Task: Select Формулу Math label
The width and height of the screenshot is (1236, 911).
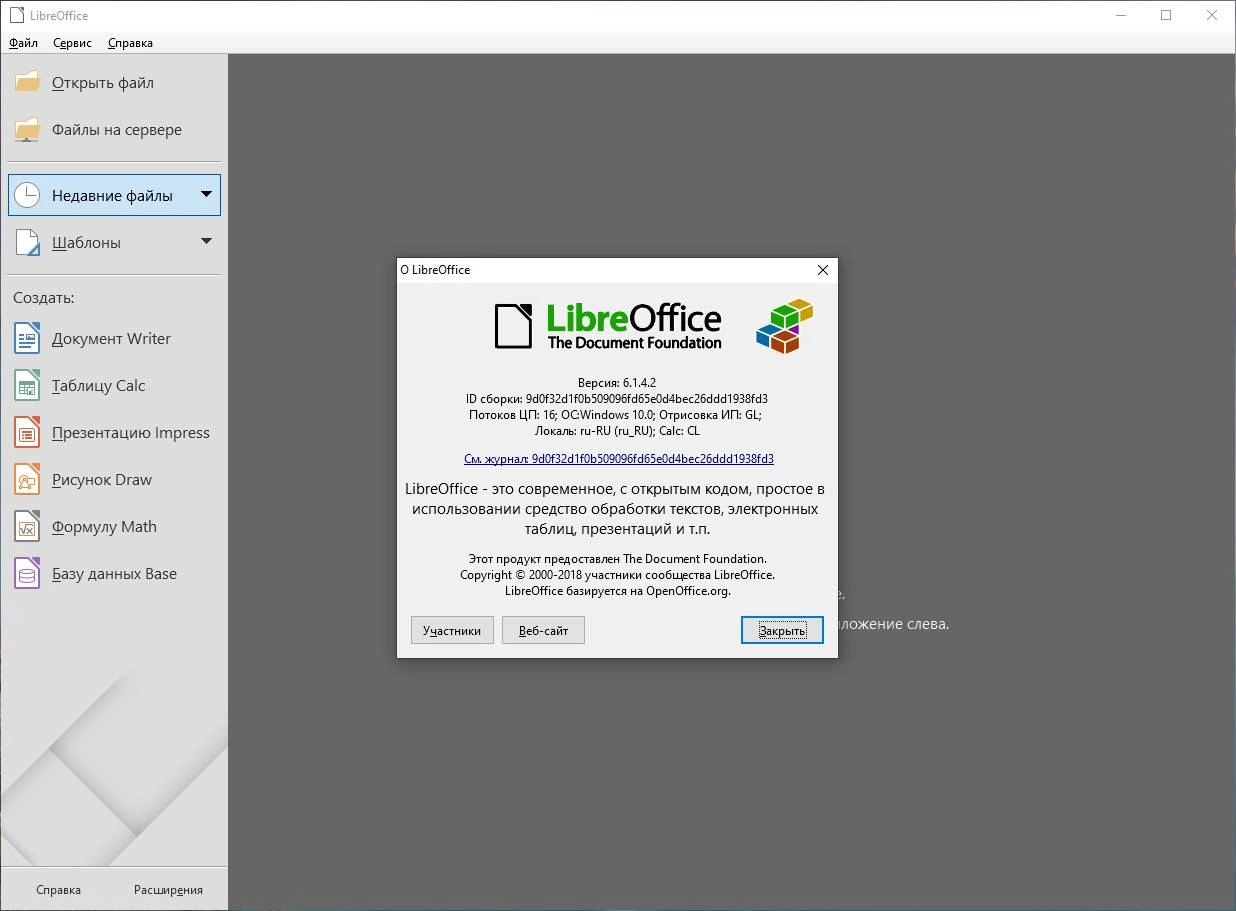Action: pos(104,527)
